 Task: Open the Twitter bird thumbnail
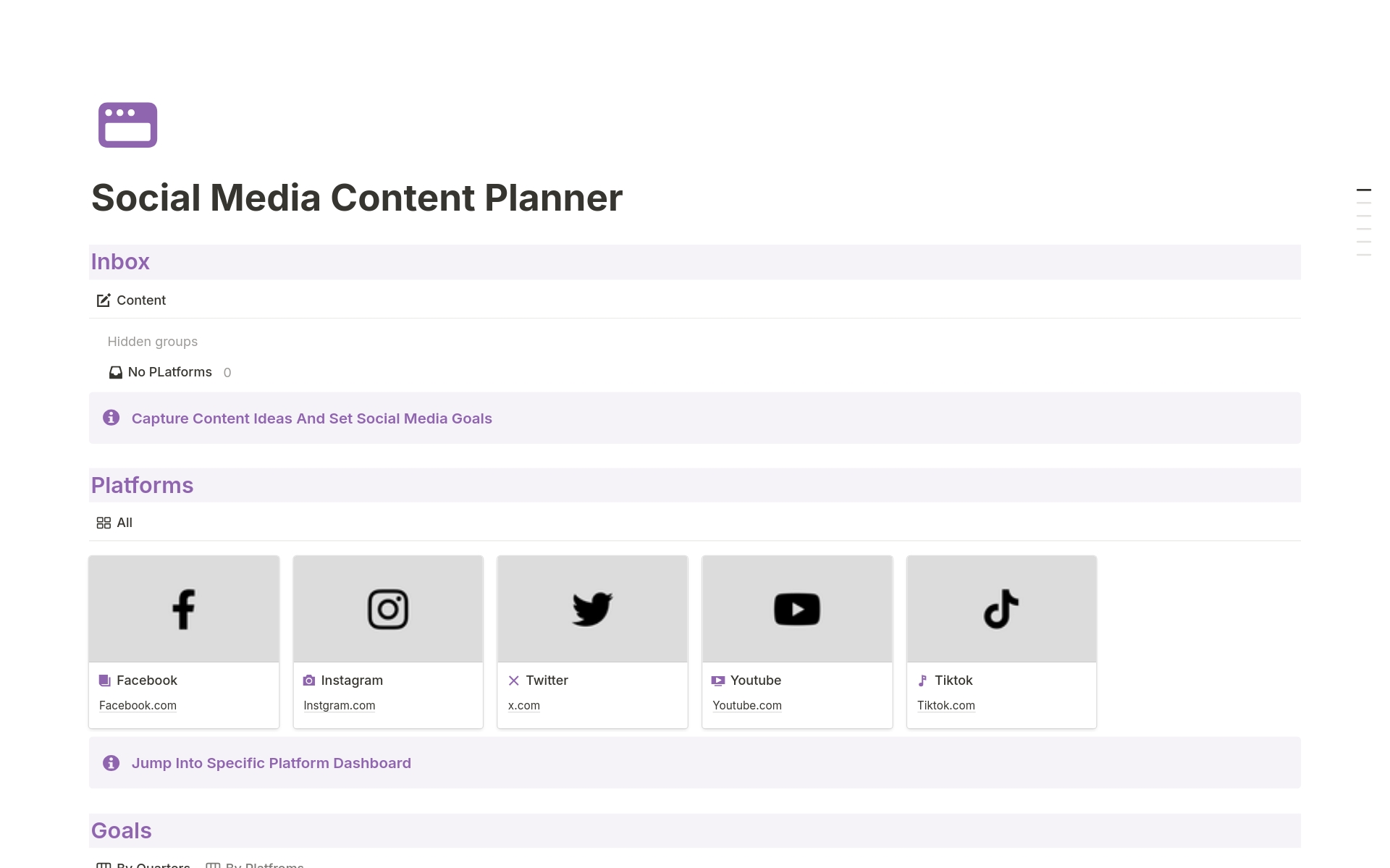coord(592,609)
